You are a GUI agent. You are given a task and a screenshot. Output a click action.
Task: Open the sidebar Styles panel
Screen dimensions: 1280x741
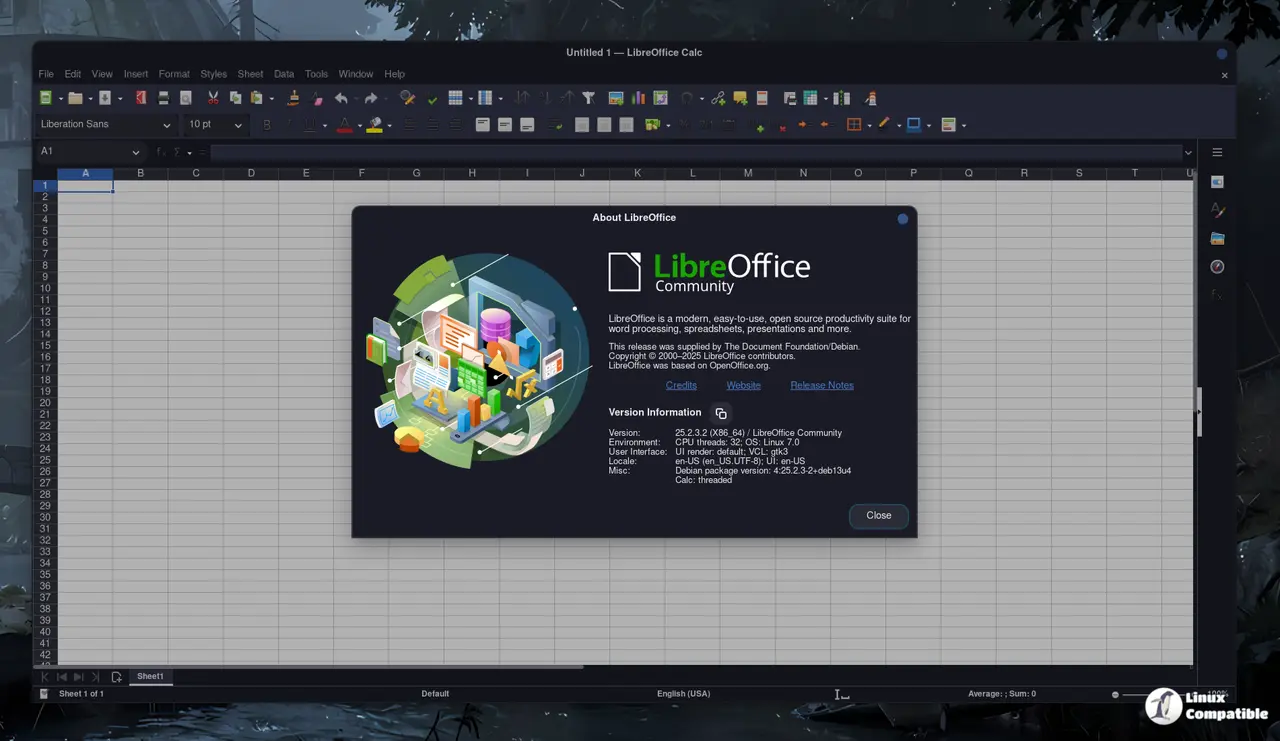coord(1217,210)
